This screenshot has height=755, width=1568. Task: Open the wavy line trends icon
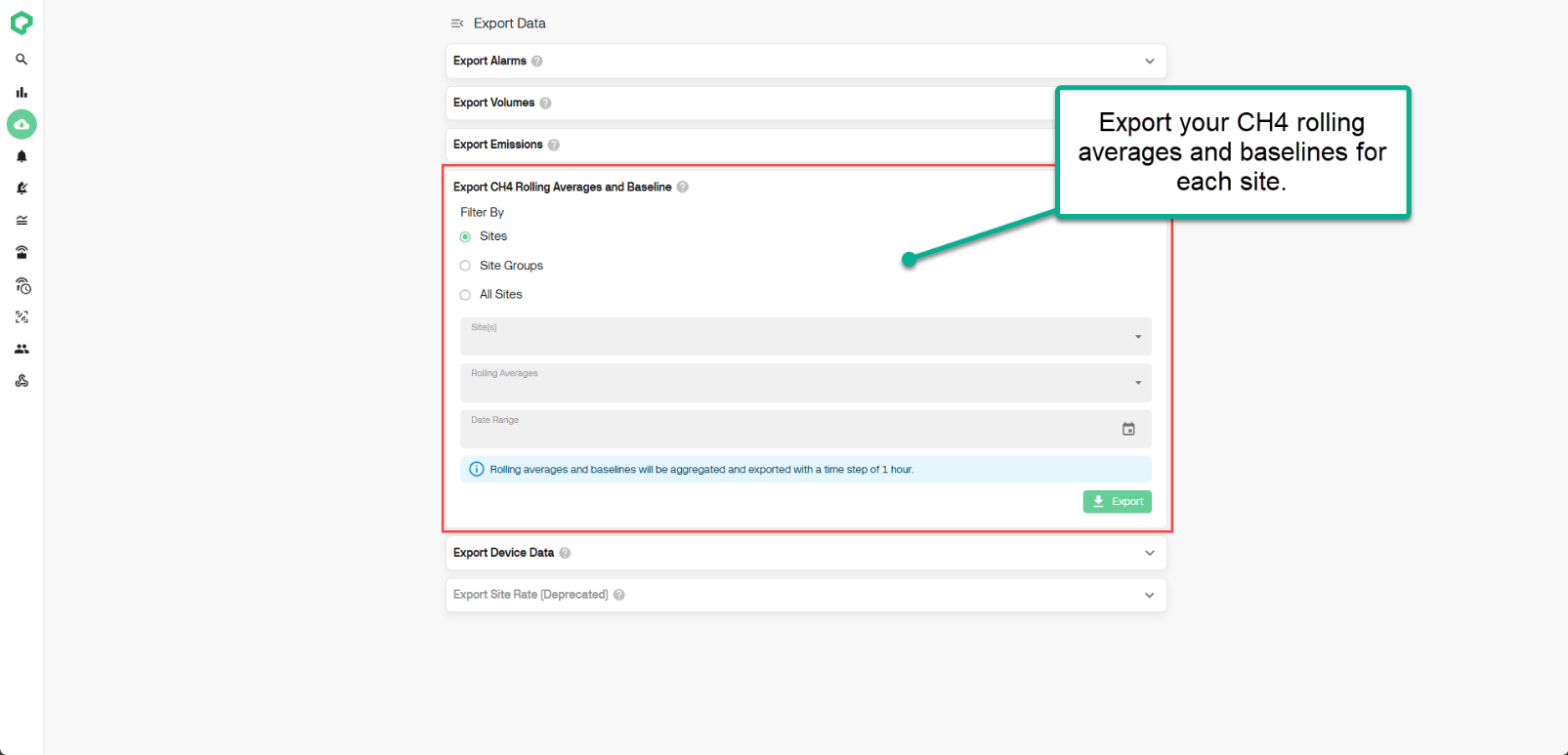(21, 220)
